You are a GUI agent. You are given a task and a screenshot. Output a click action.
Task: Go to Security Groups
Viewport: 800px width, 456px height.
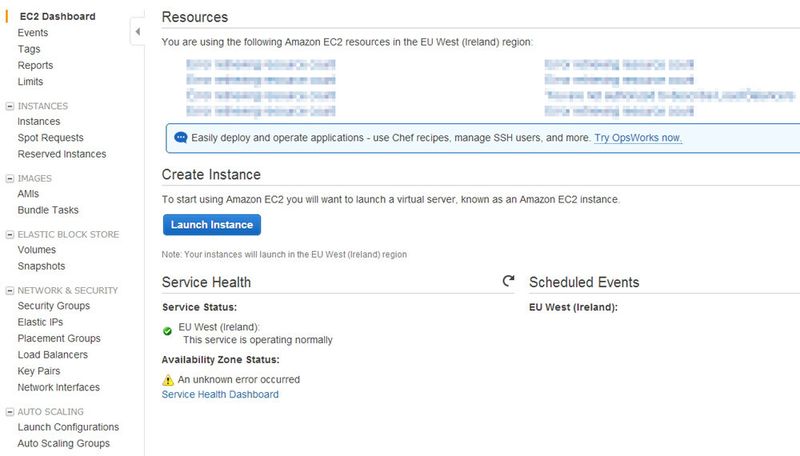54,306
